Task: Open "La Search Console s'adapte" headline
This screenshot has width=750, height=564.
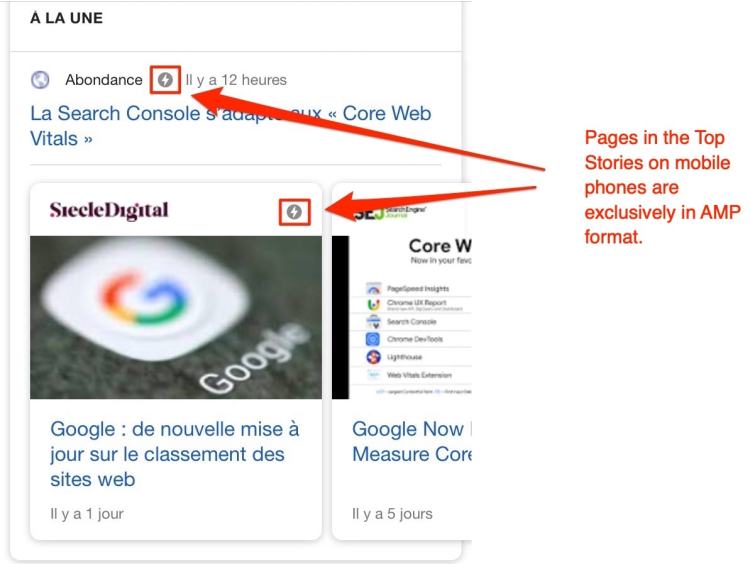Action: pos(231,126)
